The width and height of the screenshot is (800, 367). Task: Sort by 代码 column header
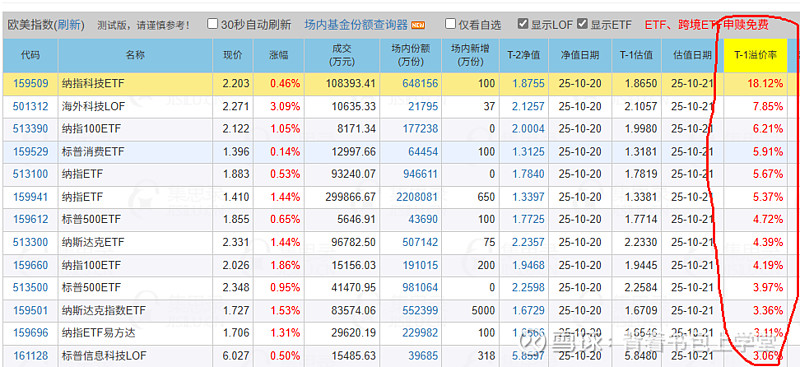coord(31,55)
